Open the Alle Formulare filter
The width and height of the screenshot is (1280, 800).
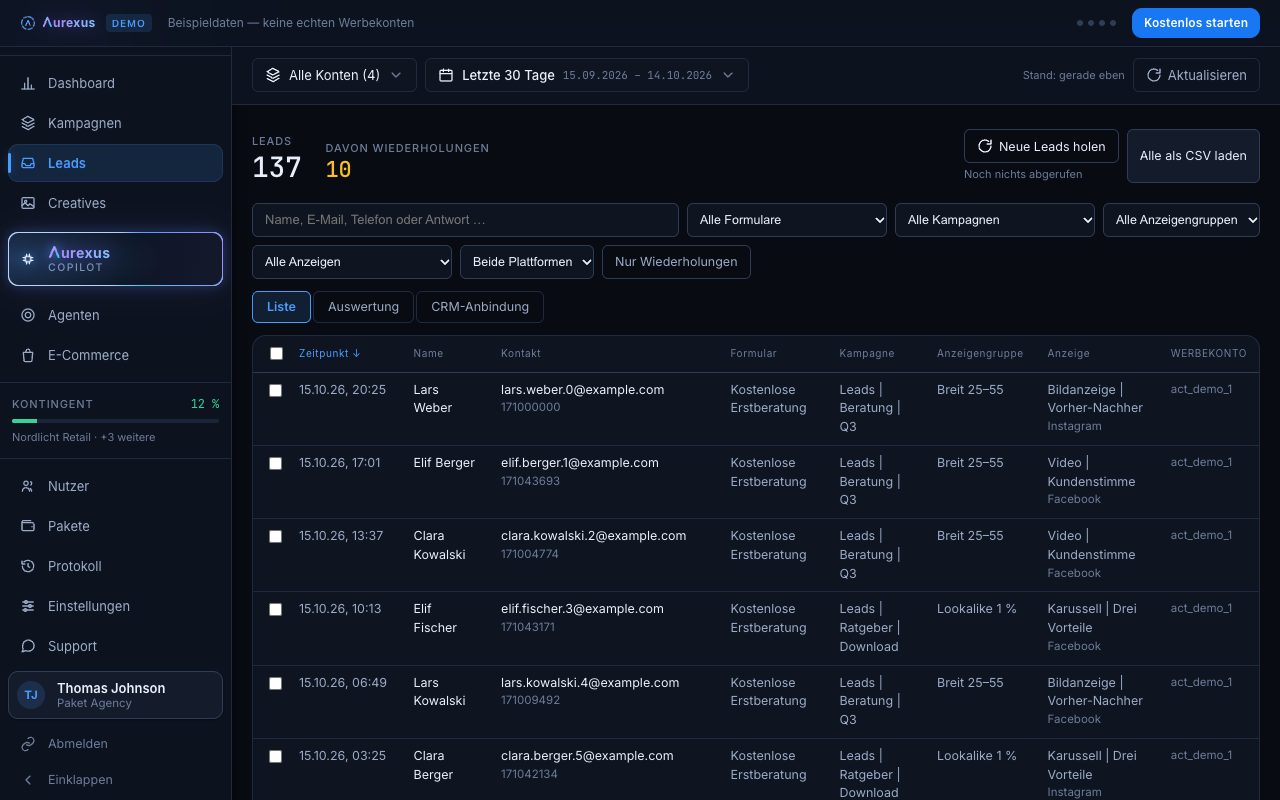(787, 220)
